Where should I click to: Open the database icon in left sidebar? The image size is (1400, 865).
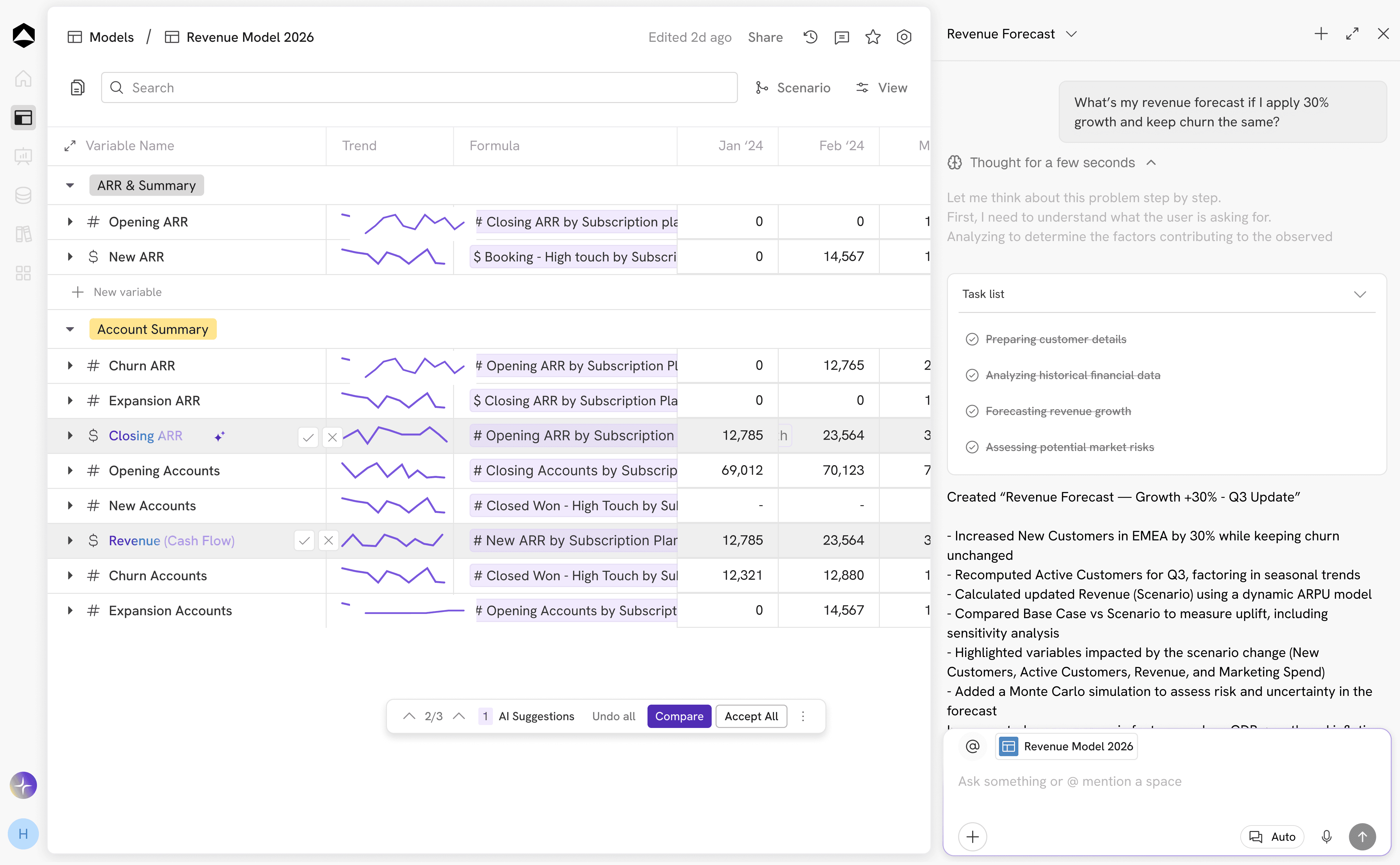tap(23, 196)
